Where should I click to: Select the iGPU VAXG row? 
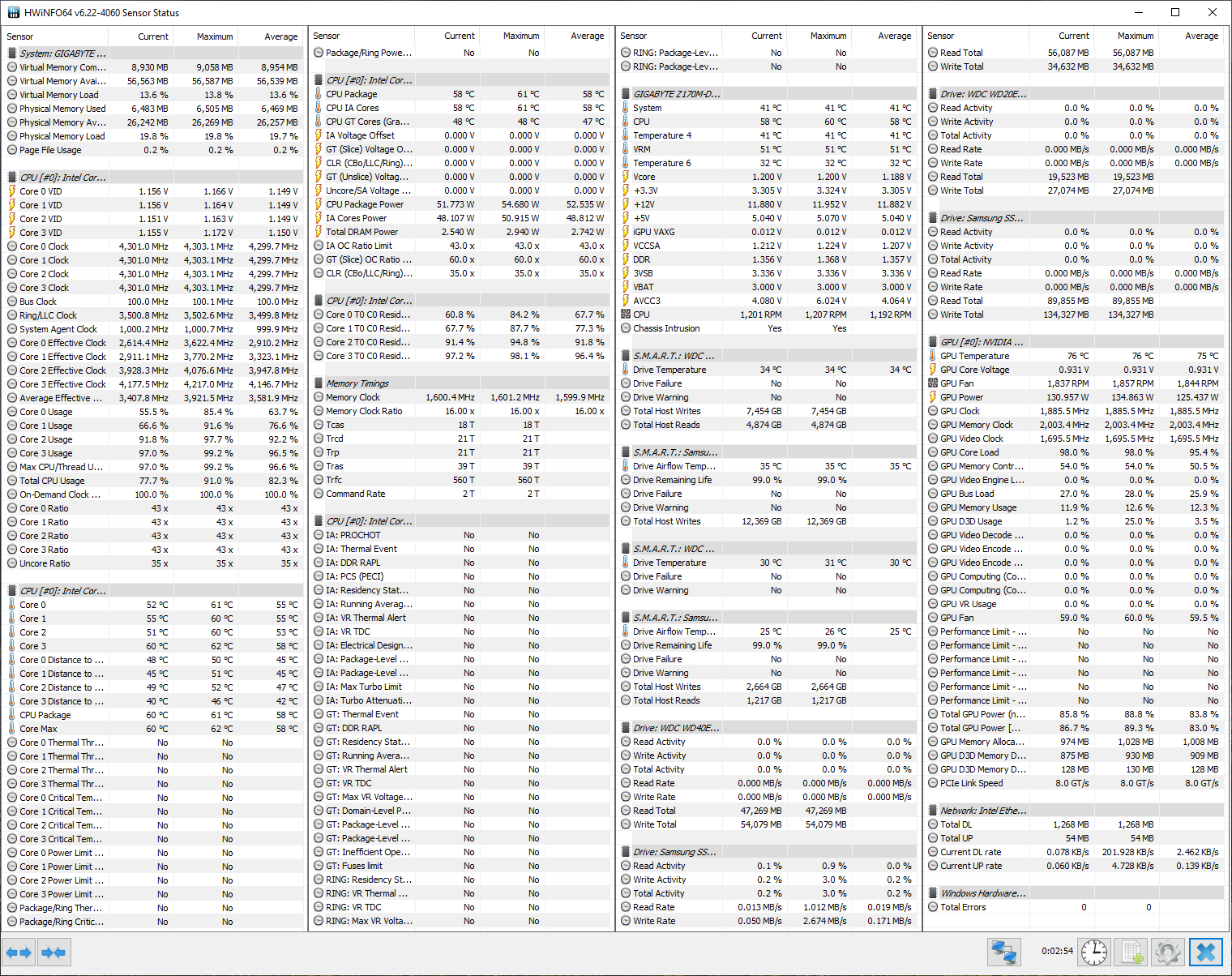coord(768,232)
